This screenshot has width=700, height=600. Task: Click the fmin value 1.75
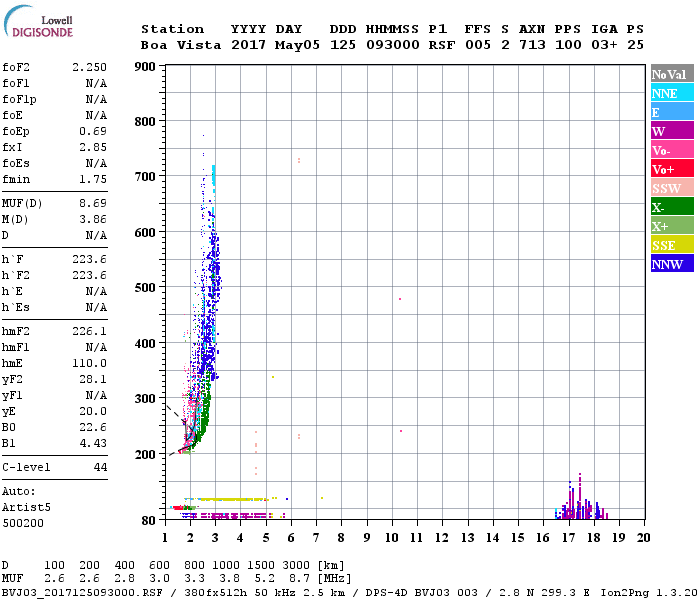tap(93, 179)
